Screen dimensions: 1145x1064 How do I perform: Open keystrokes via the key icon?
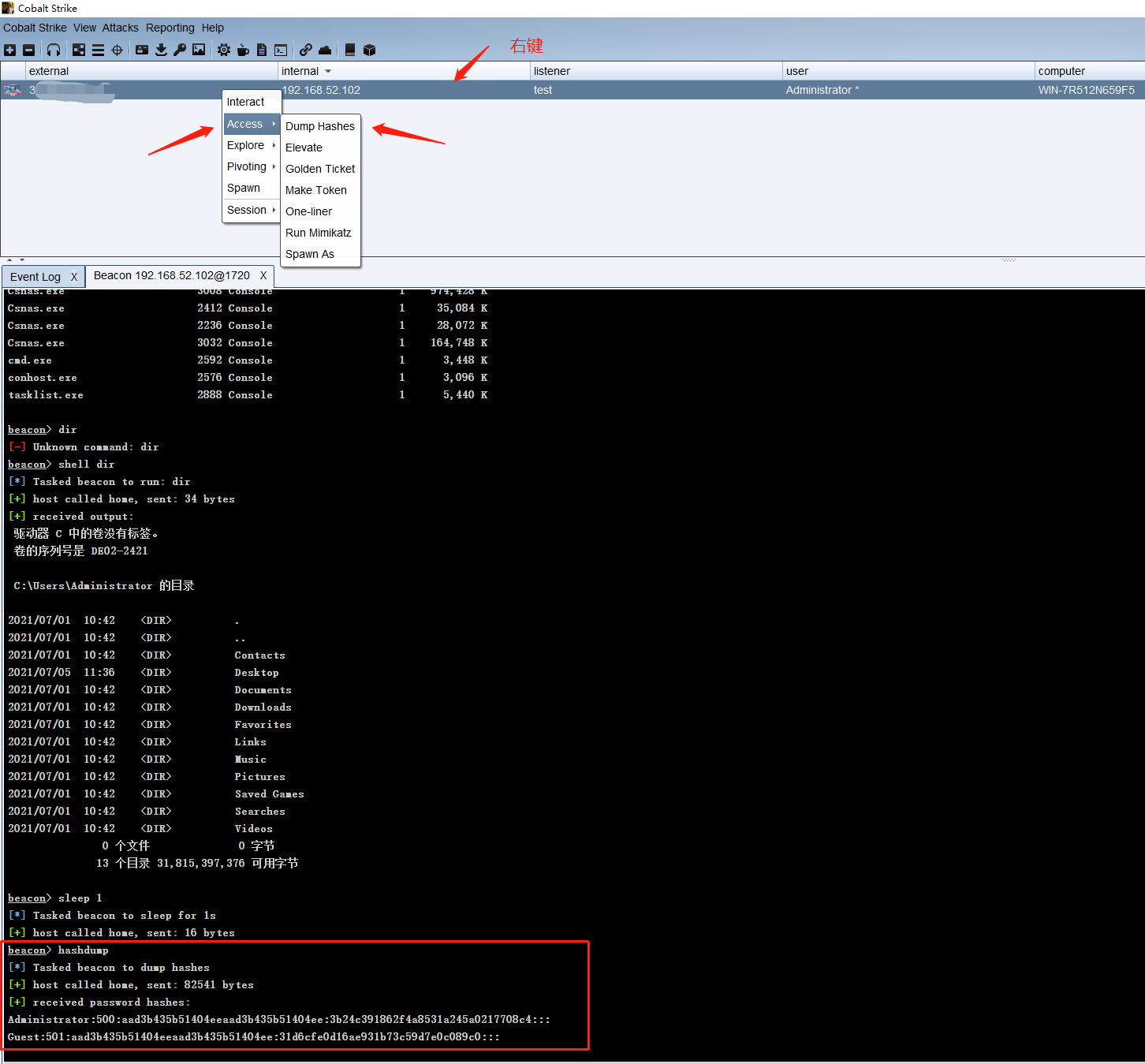pyautogui.click(x=180, y=50)
